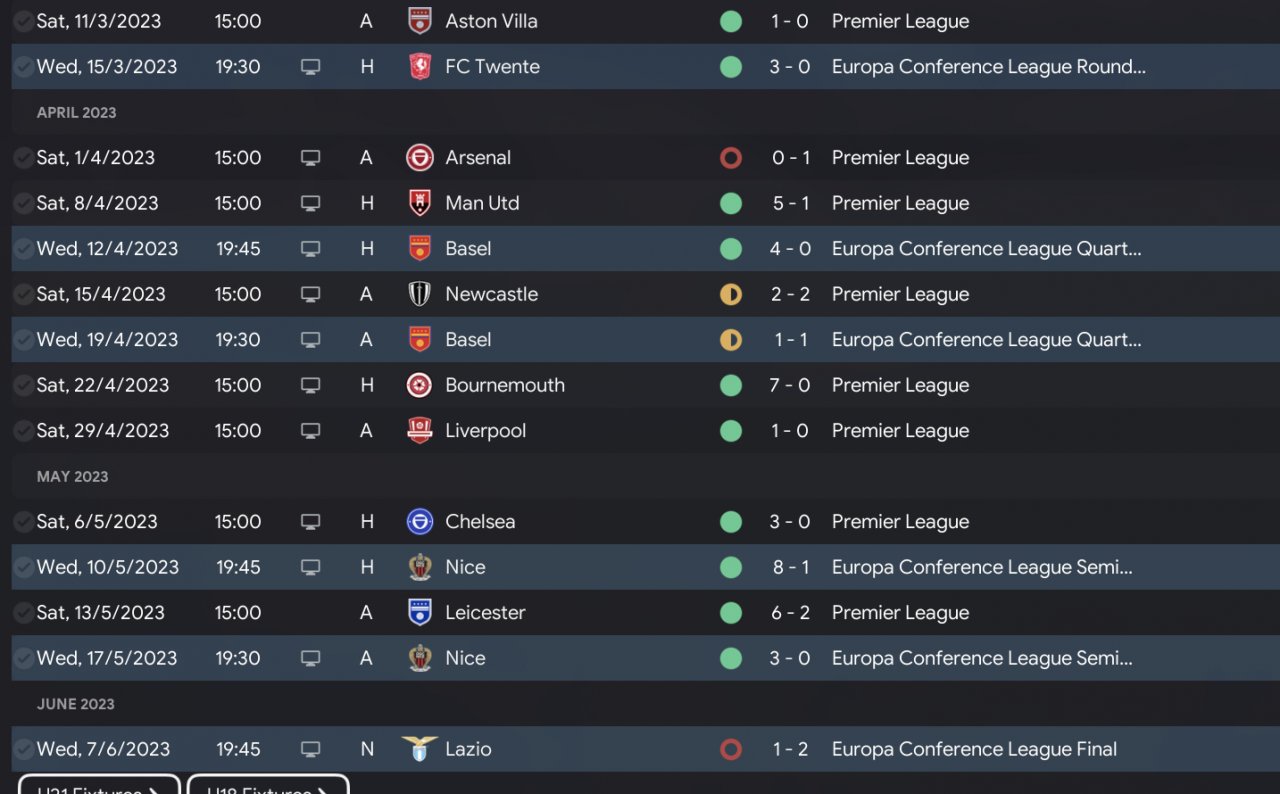Click the Chelsea club badge
The image size is (1280, 794).
[x=420, y=522]
